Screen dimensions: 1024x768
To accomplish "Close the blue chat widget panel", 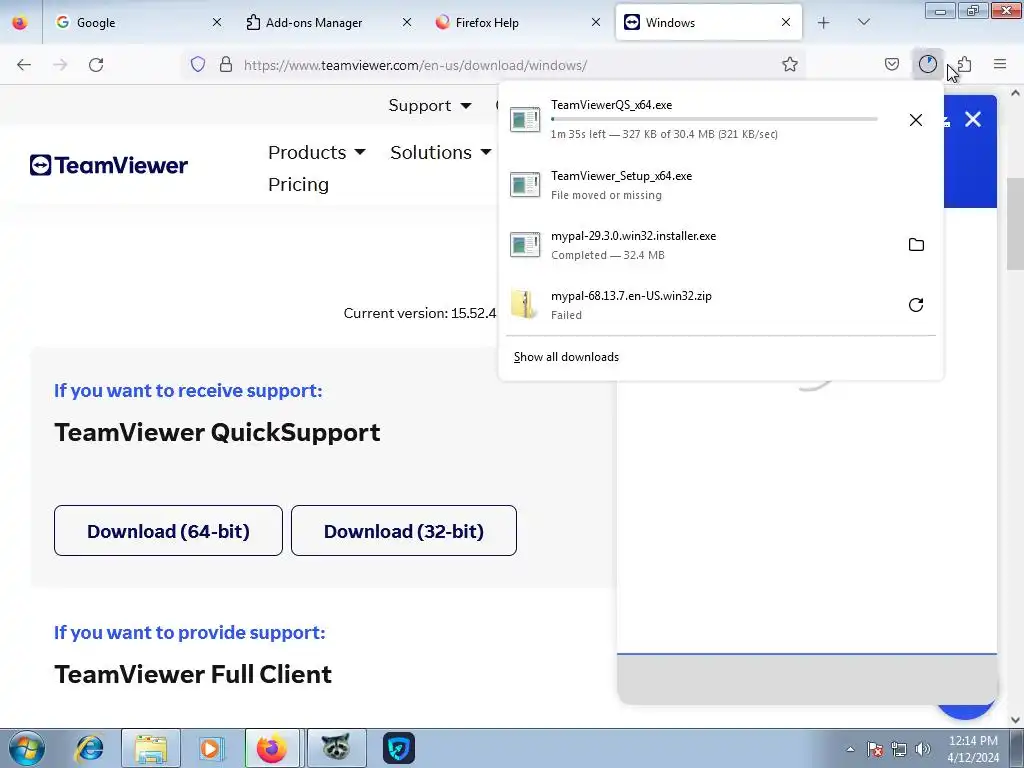I will click(x=973, y=120).
